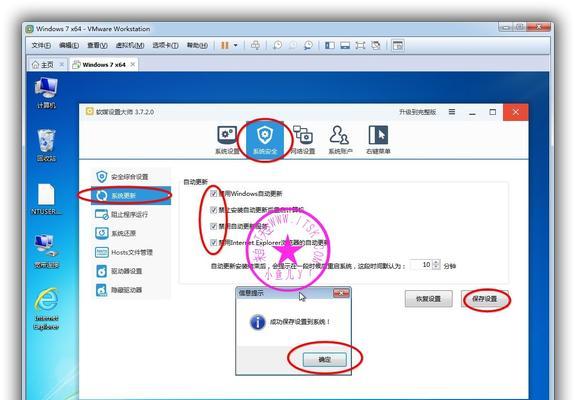The image size is (576, 400).
Task: Open the 系统账户 users icon
Action: 340,140
